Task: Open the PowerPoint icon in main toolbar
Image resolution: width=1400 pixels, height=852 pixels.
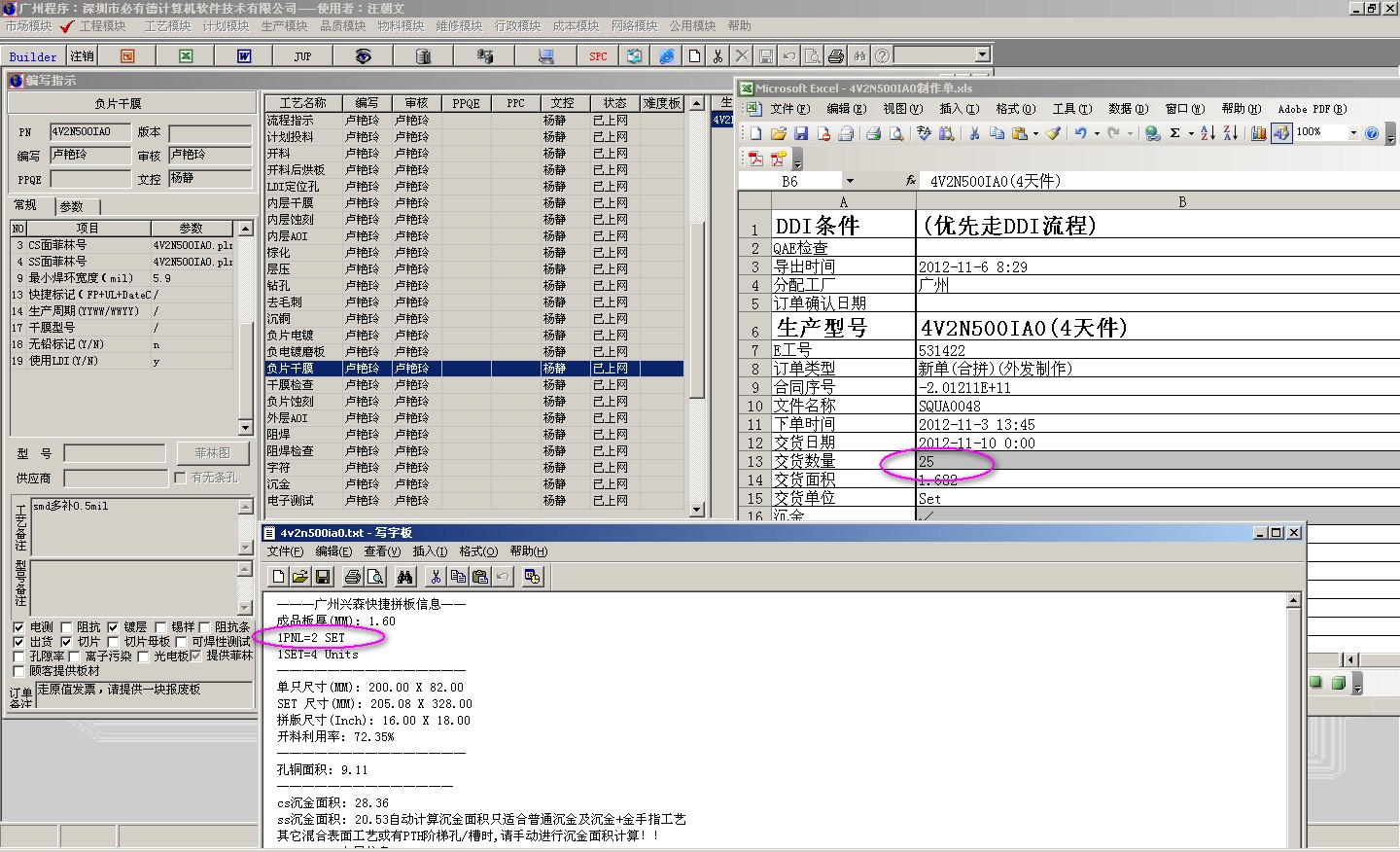Action: click(x=127, y=56)
